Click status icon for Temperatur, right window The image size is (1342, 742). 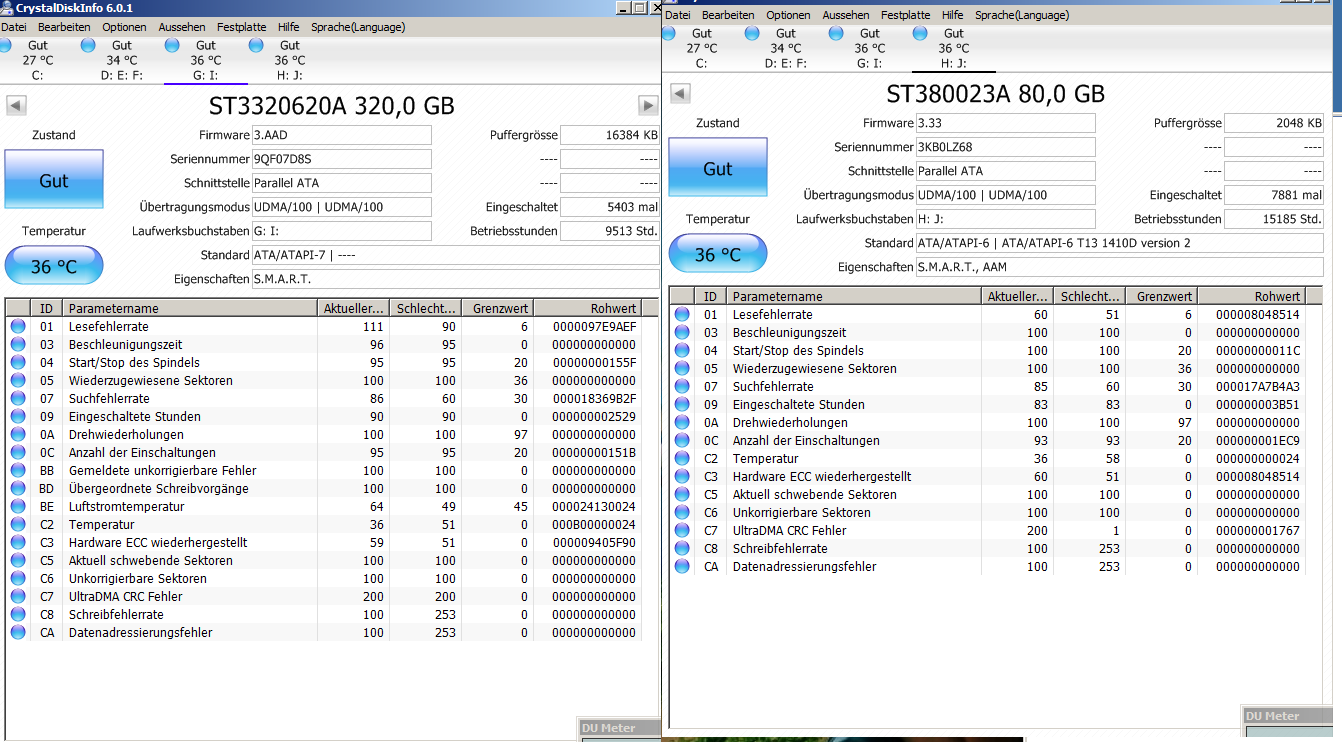(682, 458)
